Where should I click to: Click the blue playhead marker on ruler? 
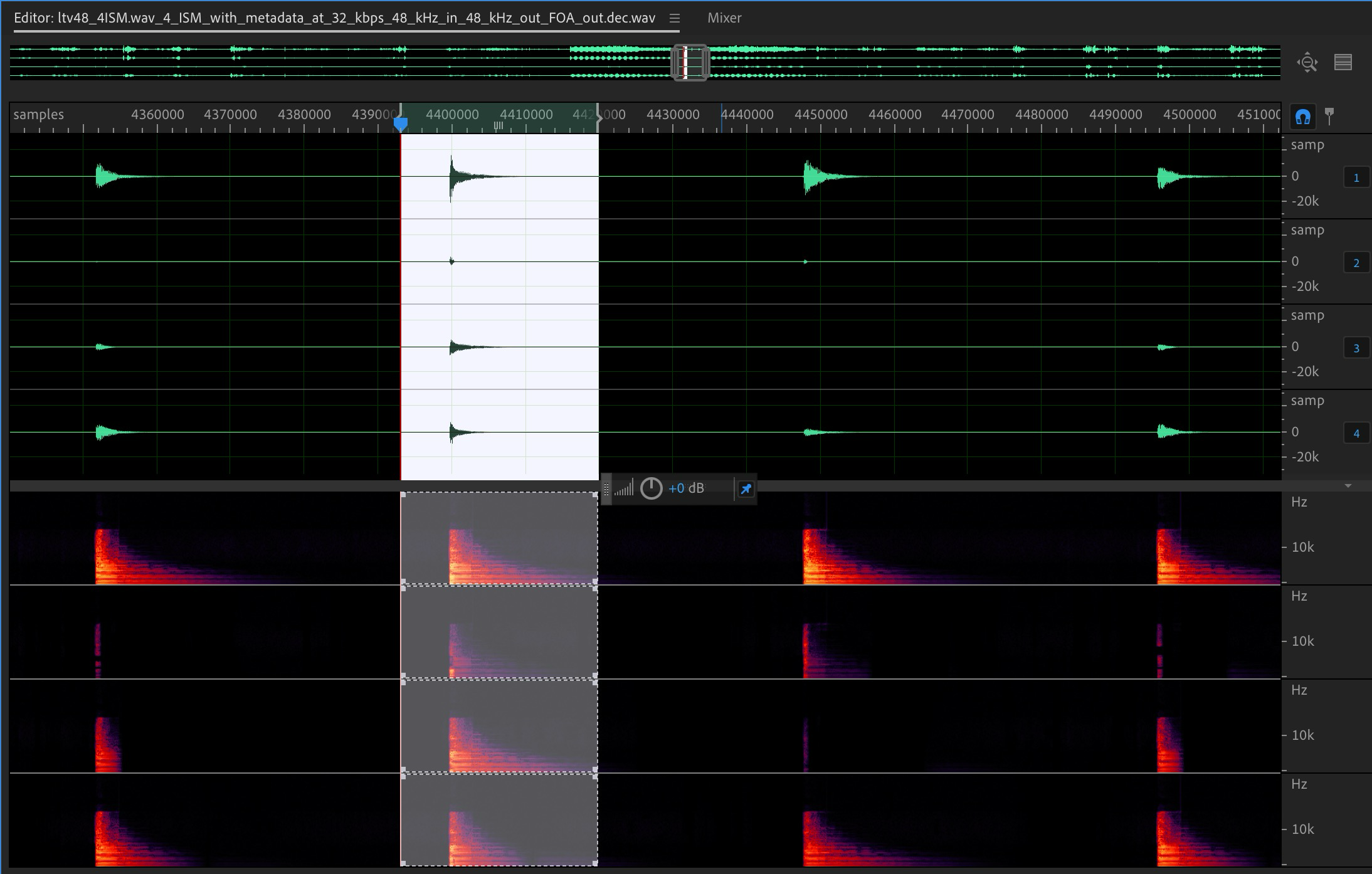[400, 124]
